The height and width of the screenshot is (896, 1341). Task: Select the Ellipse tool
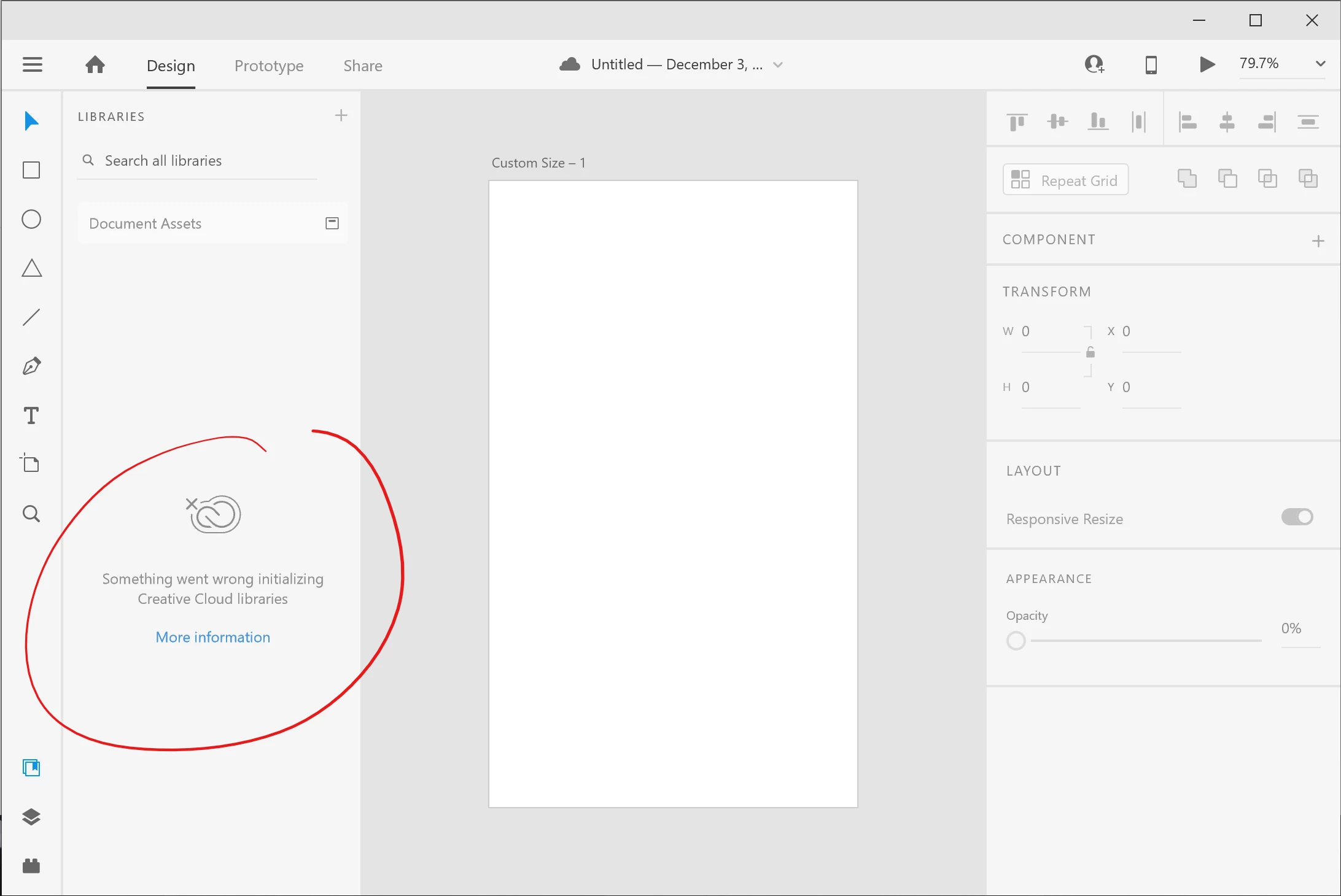pos(31,219)
